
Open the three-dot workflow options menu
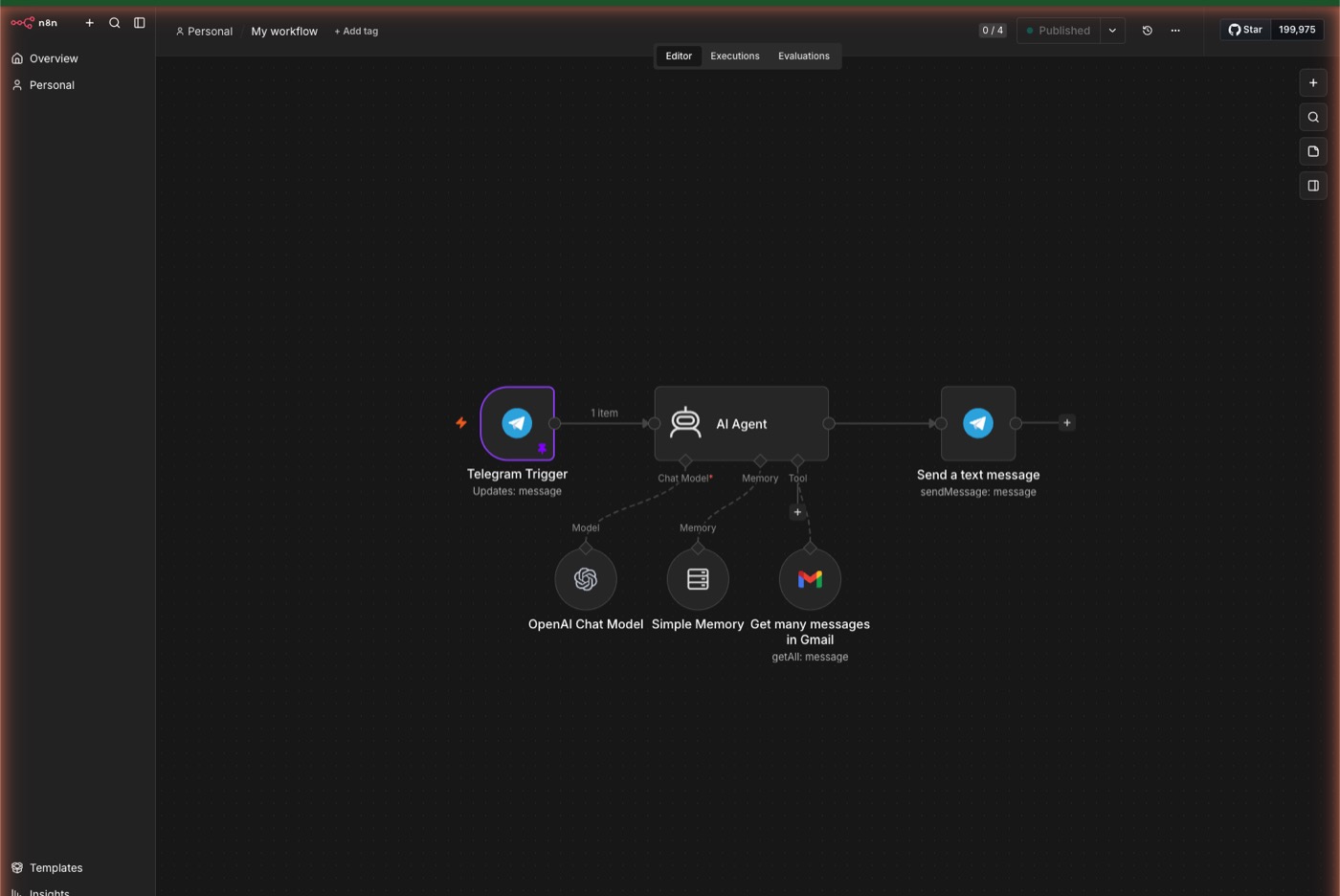coord(1175,31)
